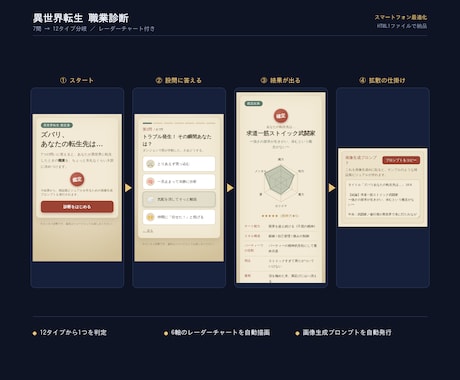Screen dimensions: 460x380
Task: Select footer text 6軸のレーダーチャートを自動描画
Action: [220, 332]
